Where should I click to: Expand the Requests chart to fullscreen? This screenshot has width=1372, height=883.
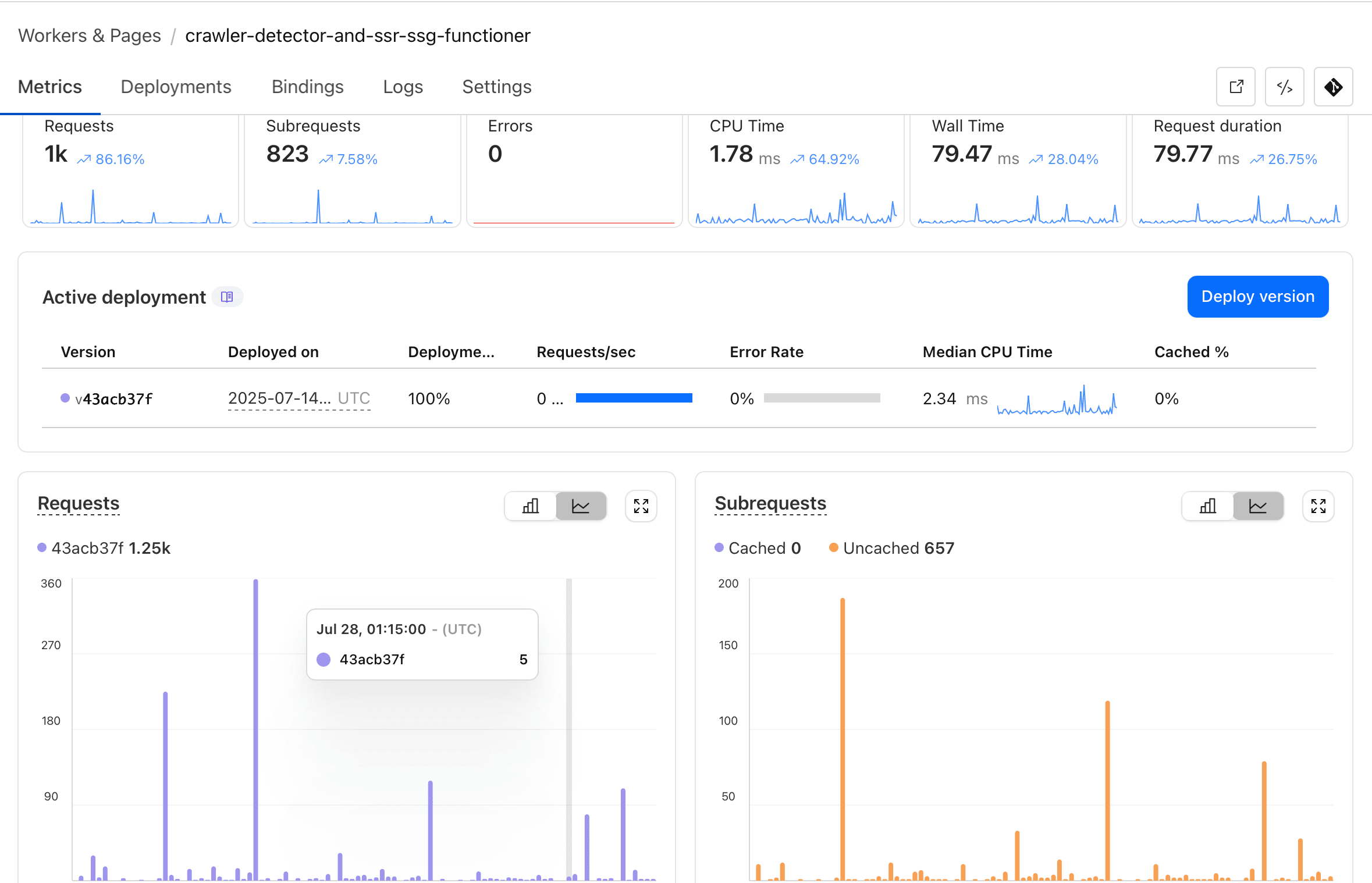coord(641,506)
